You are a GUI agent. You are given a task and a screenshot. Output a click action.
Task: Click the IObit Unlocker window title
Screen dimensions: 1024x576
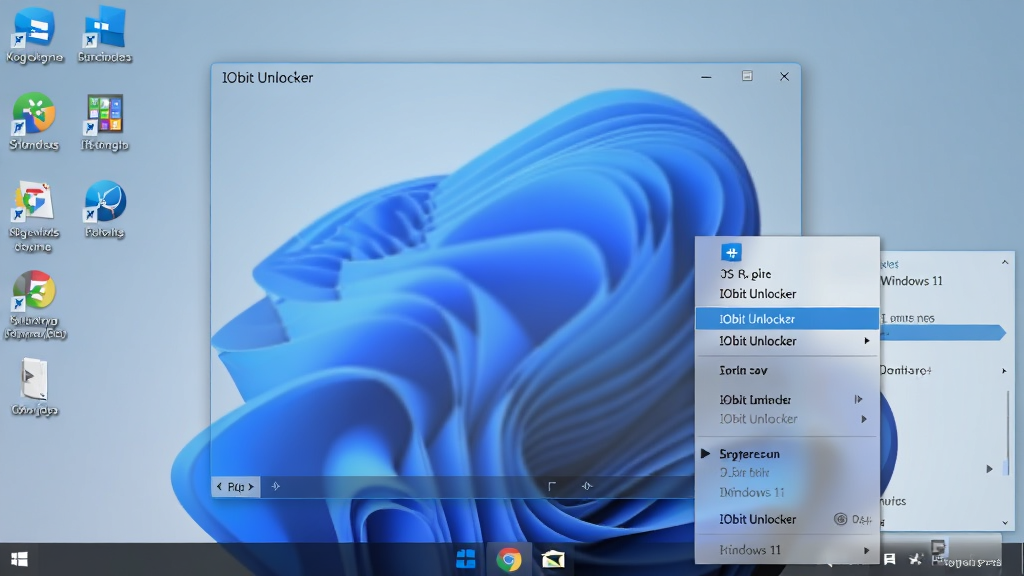click(267, 78)
